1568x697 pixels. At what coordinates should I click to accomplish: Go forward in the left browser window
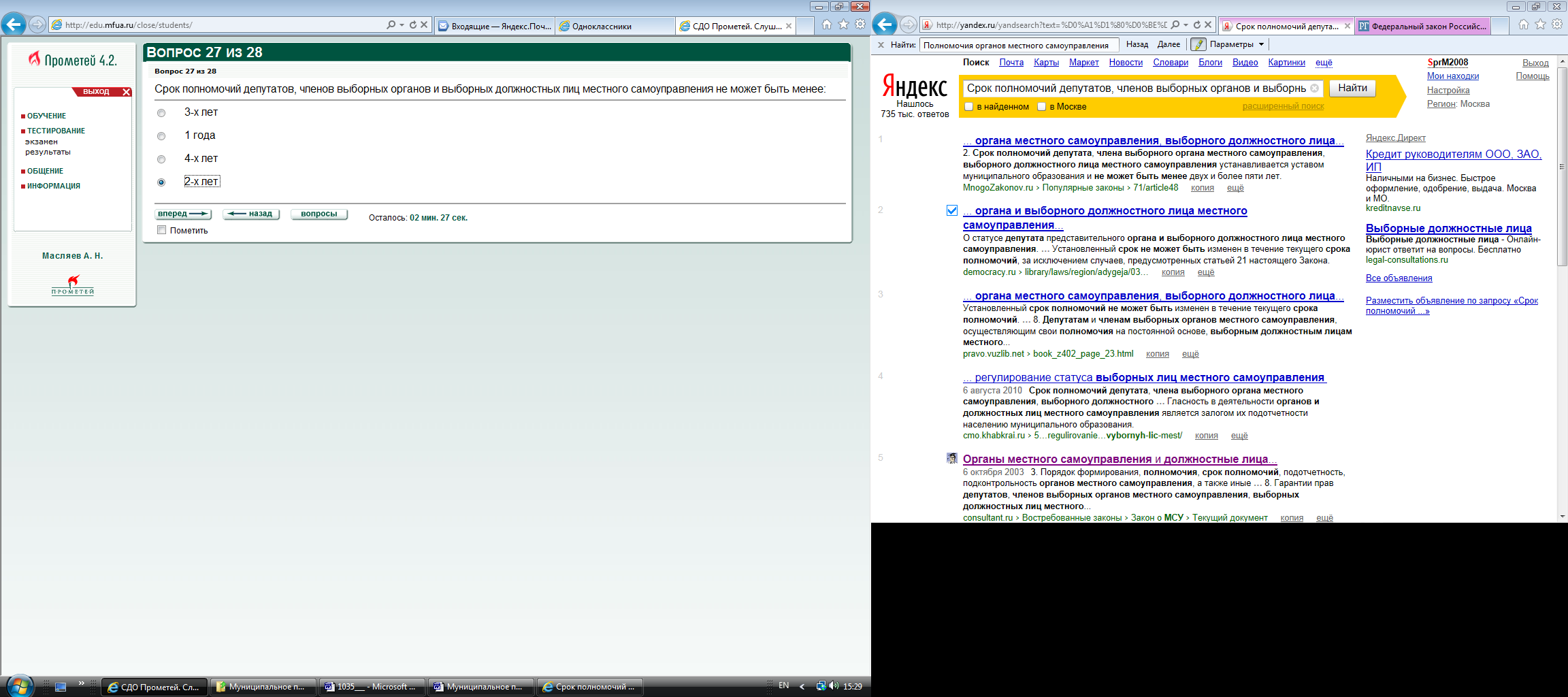click(x=37, y=25)
